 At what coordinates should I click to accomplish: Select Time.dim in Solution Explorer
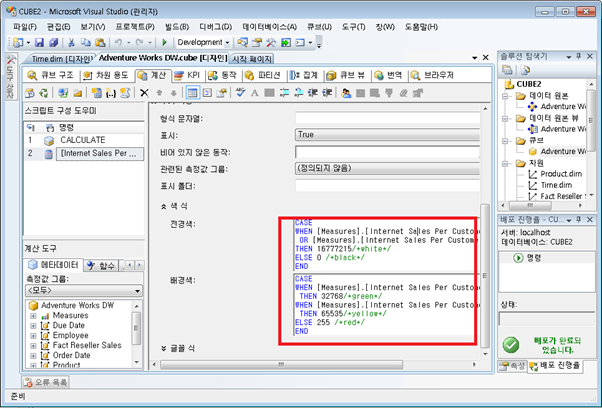556,185
